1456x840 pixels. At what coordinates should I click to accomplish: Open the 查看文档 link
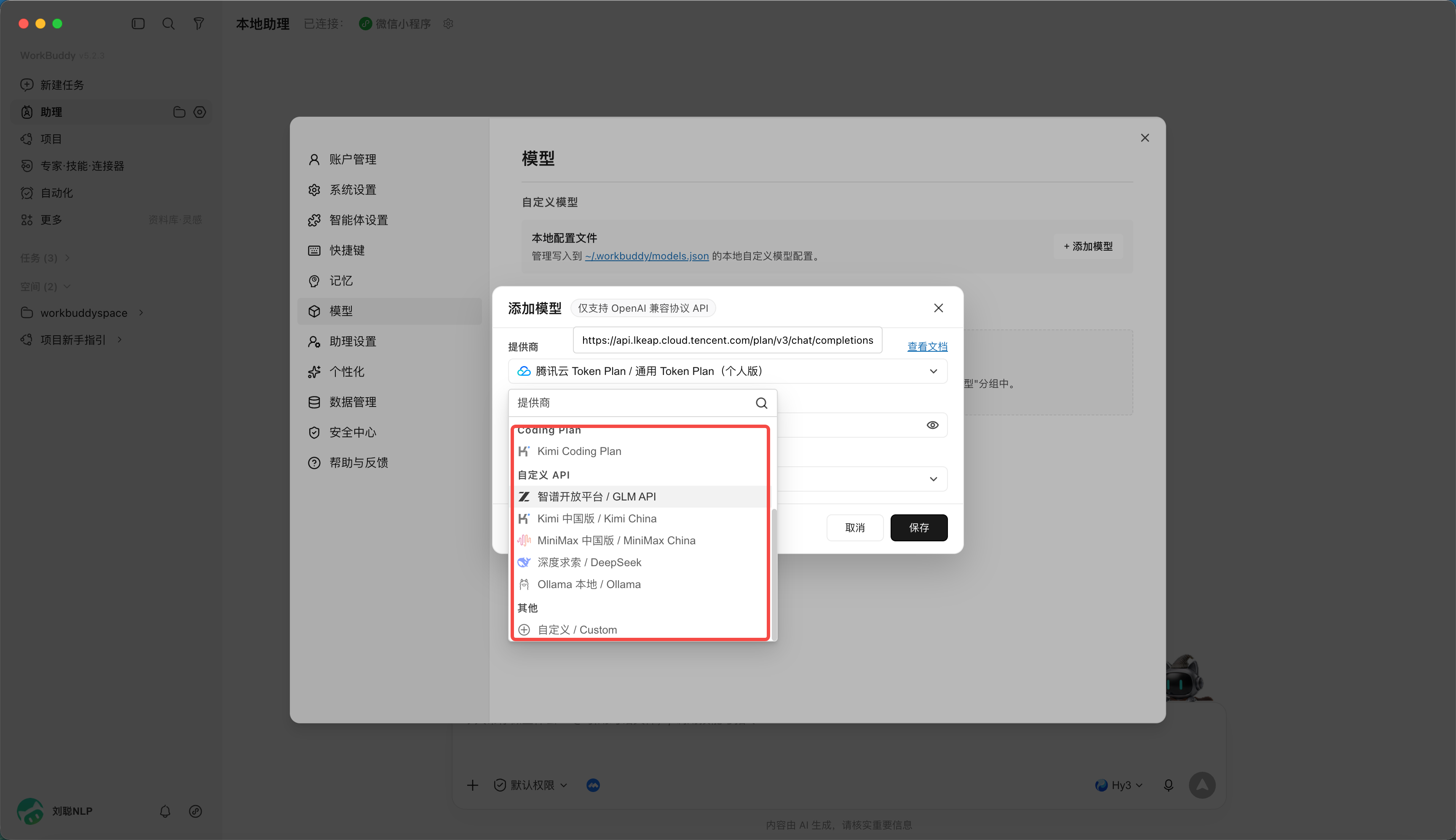tap(928, 347)
